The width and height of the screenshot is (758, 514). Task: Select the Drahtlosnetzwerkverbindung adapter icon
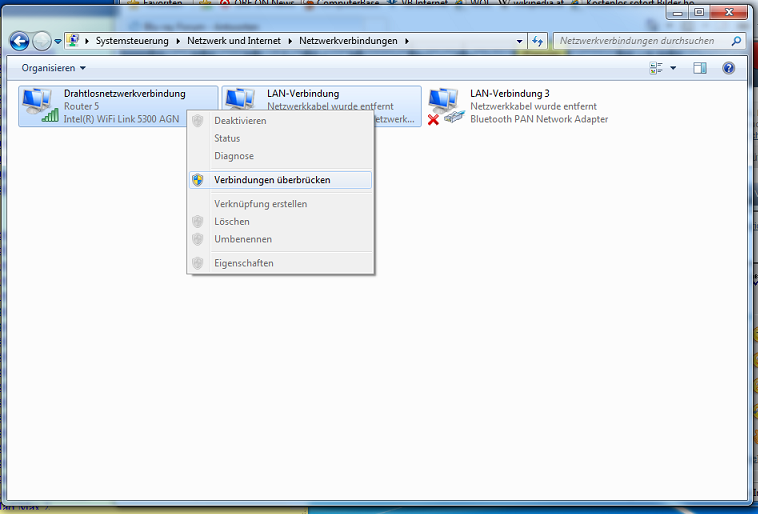click(x=41, y=105)
